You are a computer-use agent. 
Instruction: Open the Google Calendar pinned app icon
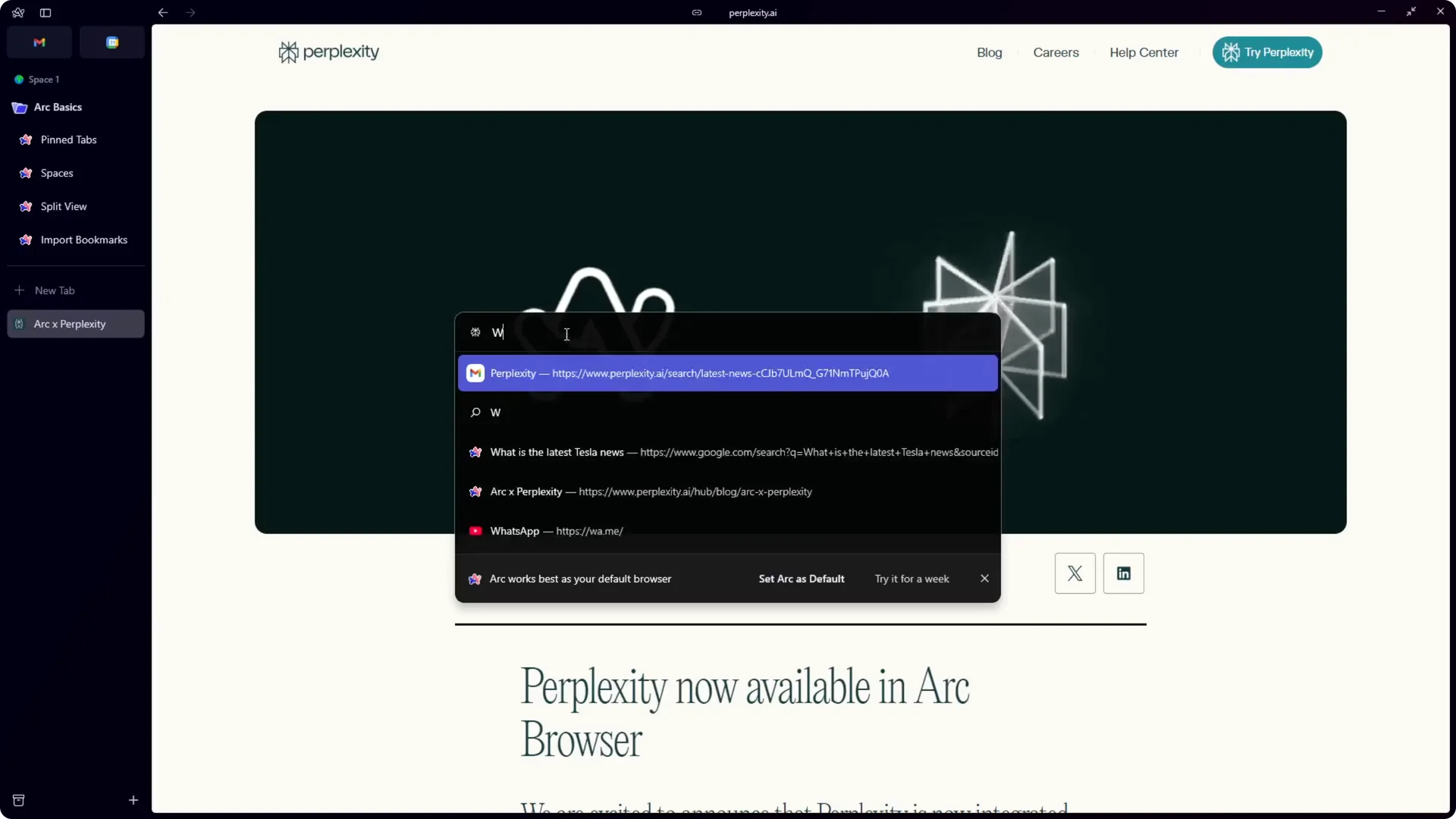tap(112, 42)
